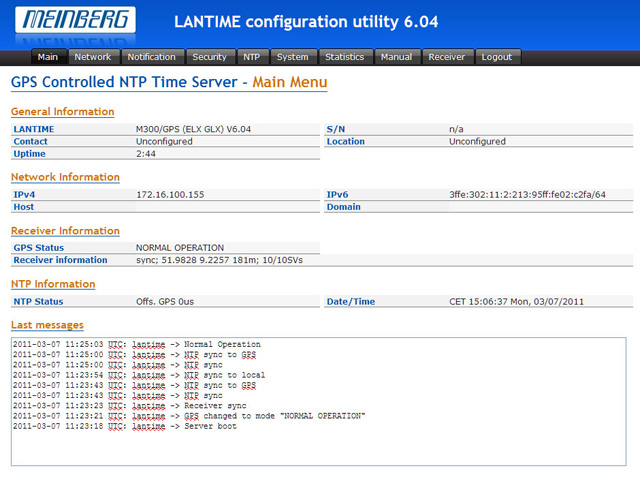Click the Meinberg logo

74,21
